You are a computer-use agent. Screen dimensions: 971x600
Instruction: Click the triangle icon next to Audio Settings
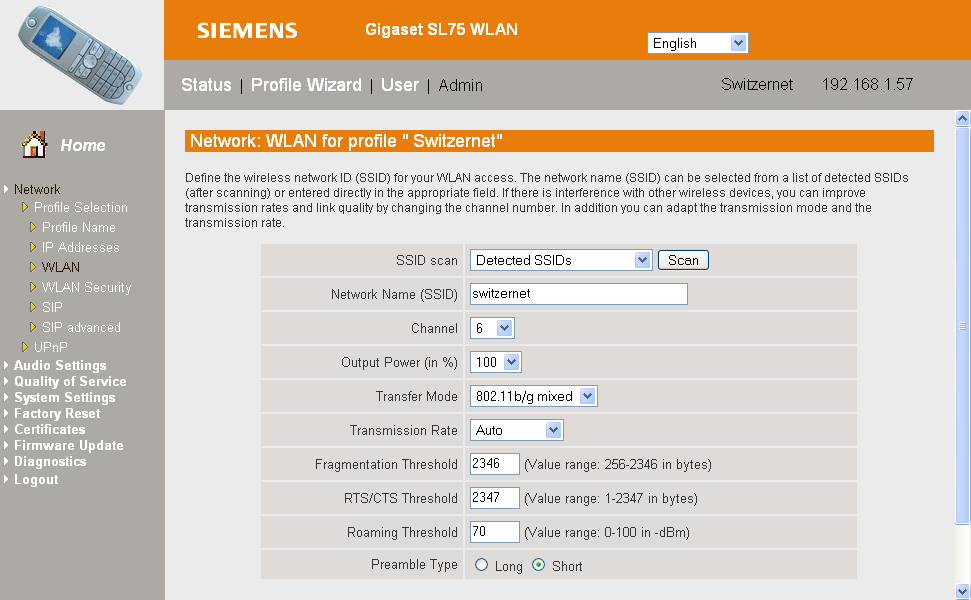pyautogui.click(x=6, y=365)
